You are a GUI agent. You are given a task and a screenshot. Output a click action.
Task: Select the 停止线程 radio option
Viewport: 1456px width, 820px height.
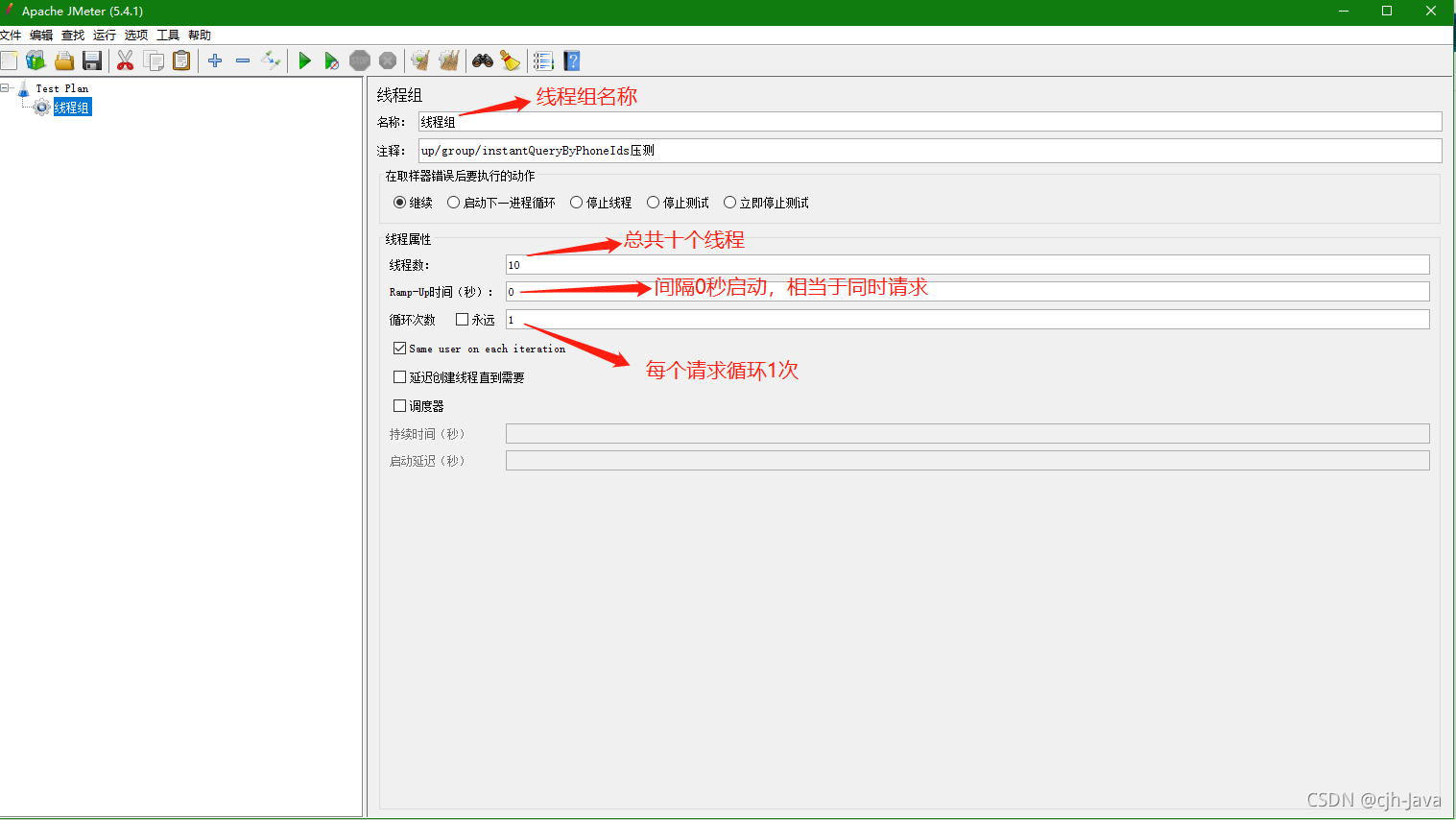[576, 203]
